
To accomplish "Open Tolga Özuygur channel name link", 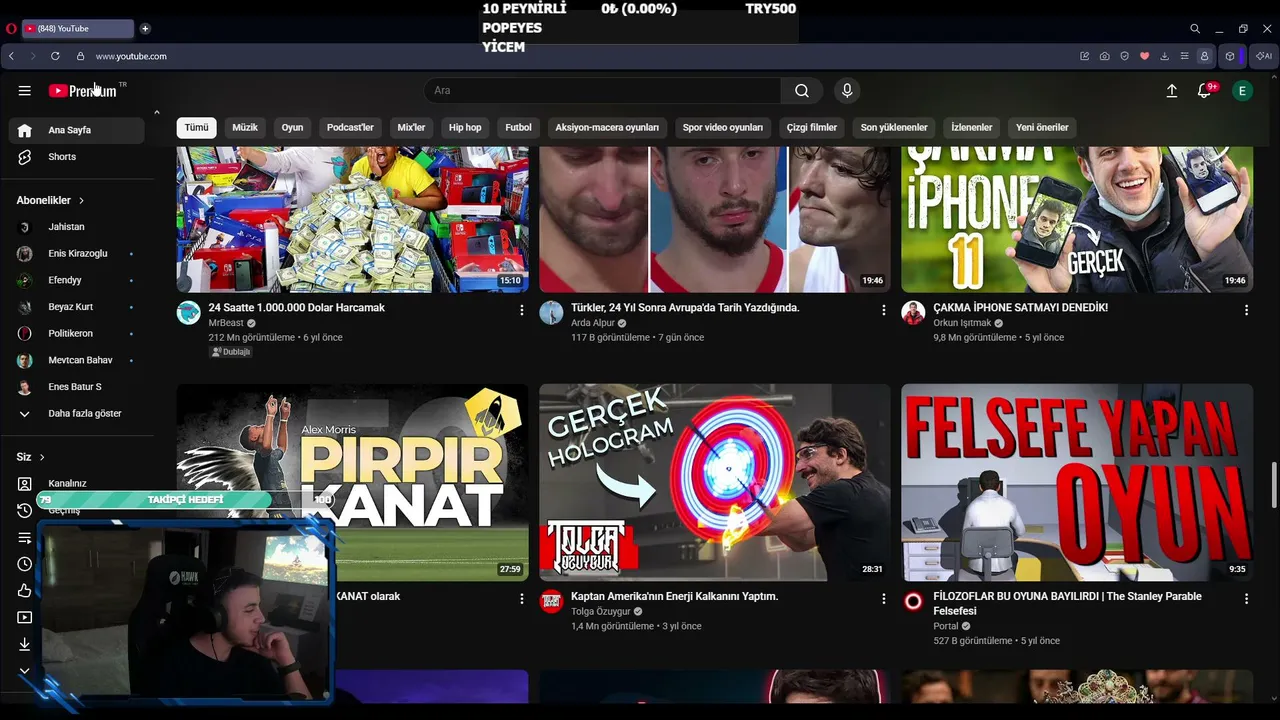I will pyautogui.click(x=601, y=612).
